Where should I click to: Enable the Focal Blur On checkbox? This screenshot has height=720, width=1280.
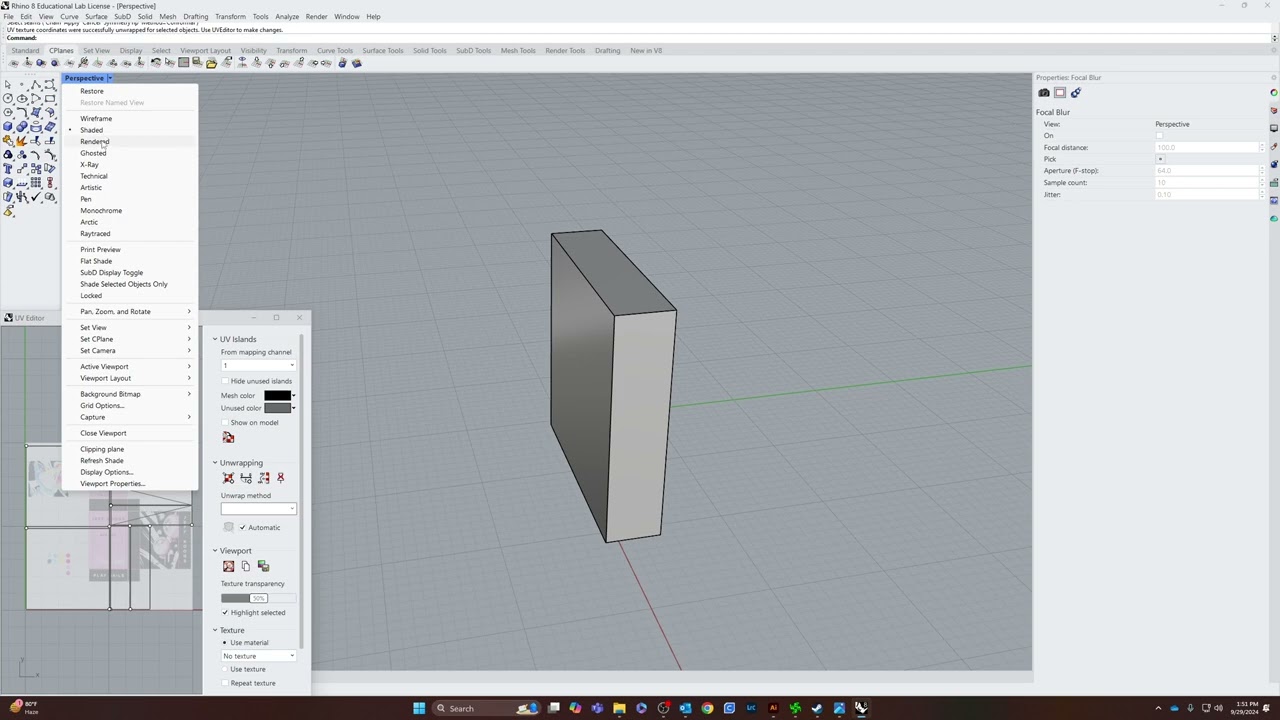[1160, 136]
